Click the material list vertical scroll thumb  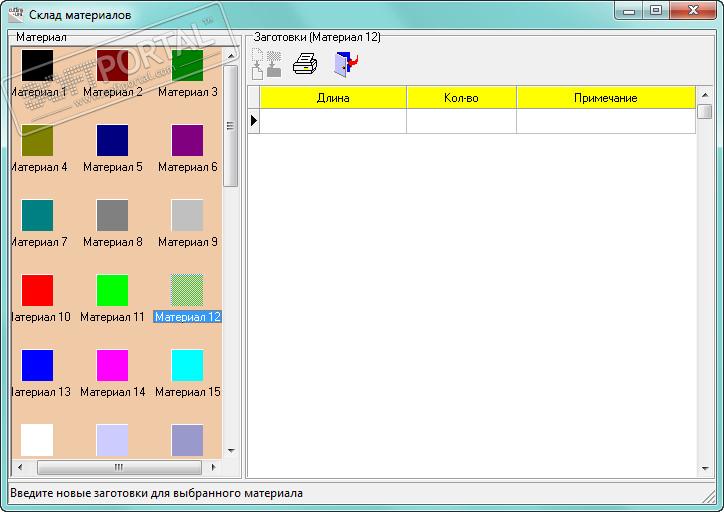click(x=231, y=126)
